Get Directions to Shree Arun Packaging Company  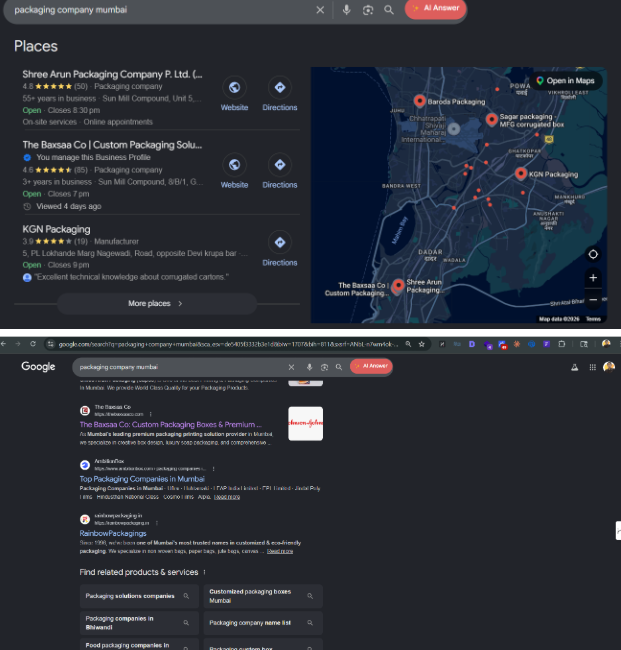(x=280, y=95)
